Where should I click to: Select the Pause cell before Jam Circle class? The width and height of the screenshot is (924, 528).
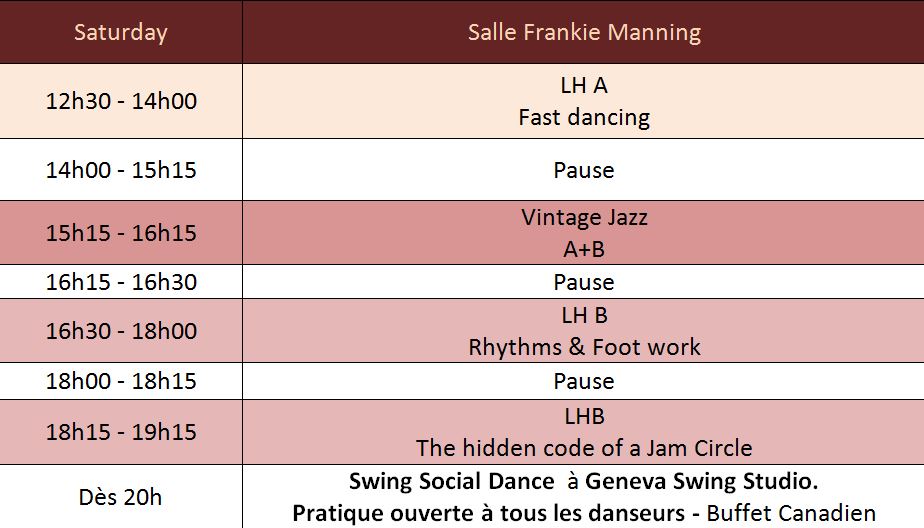[583, 381]
